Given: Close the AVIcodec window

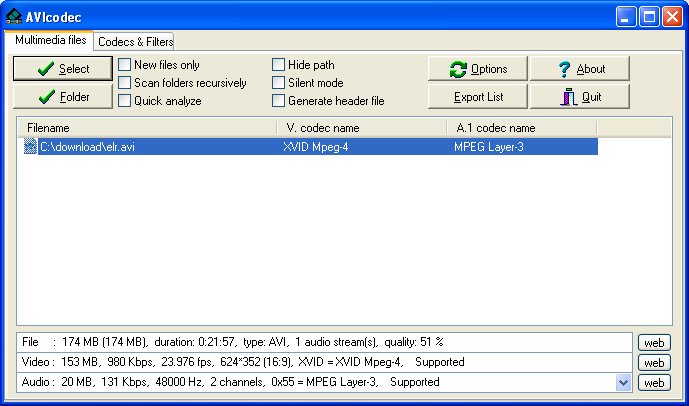Looking at the screenshot, I should [x=672, y=17].
